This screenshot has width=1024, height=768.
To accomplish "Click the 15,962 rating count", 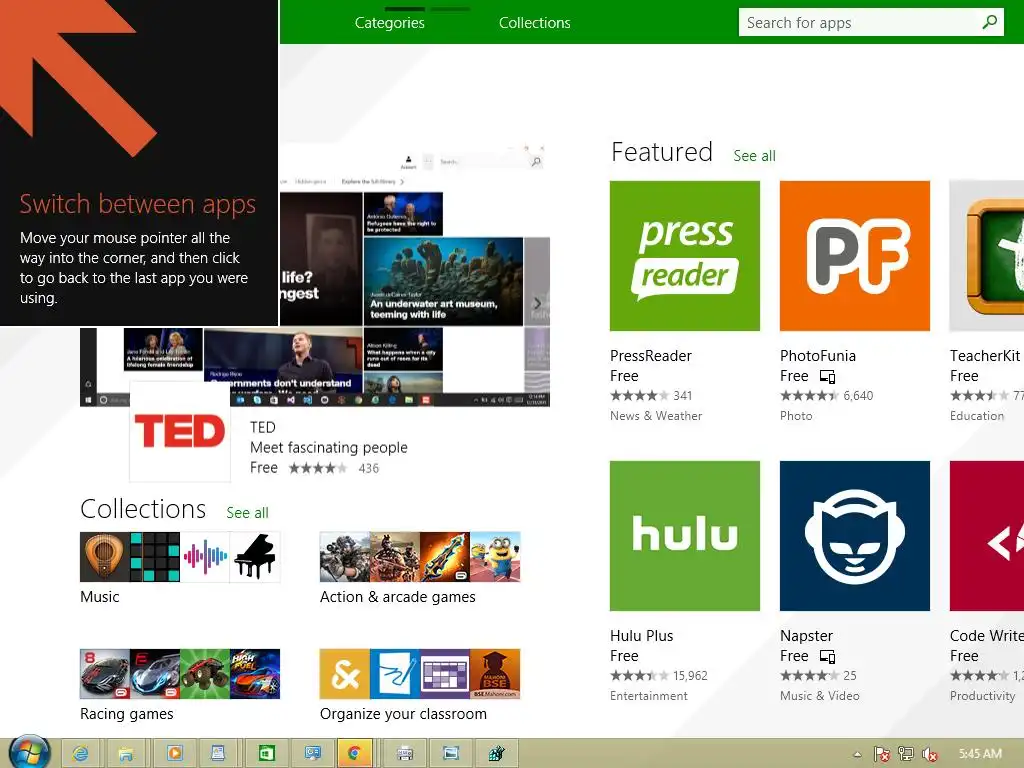I will click(690, 676).
